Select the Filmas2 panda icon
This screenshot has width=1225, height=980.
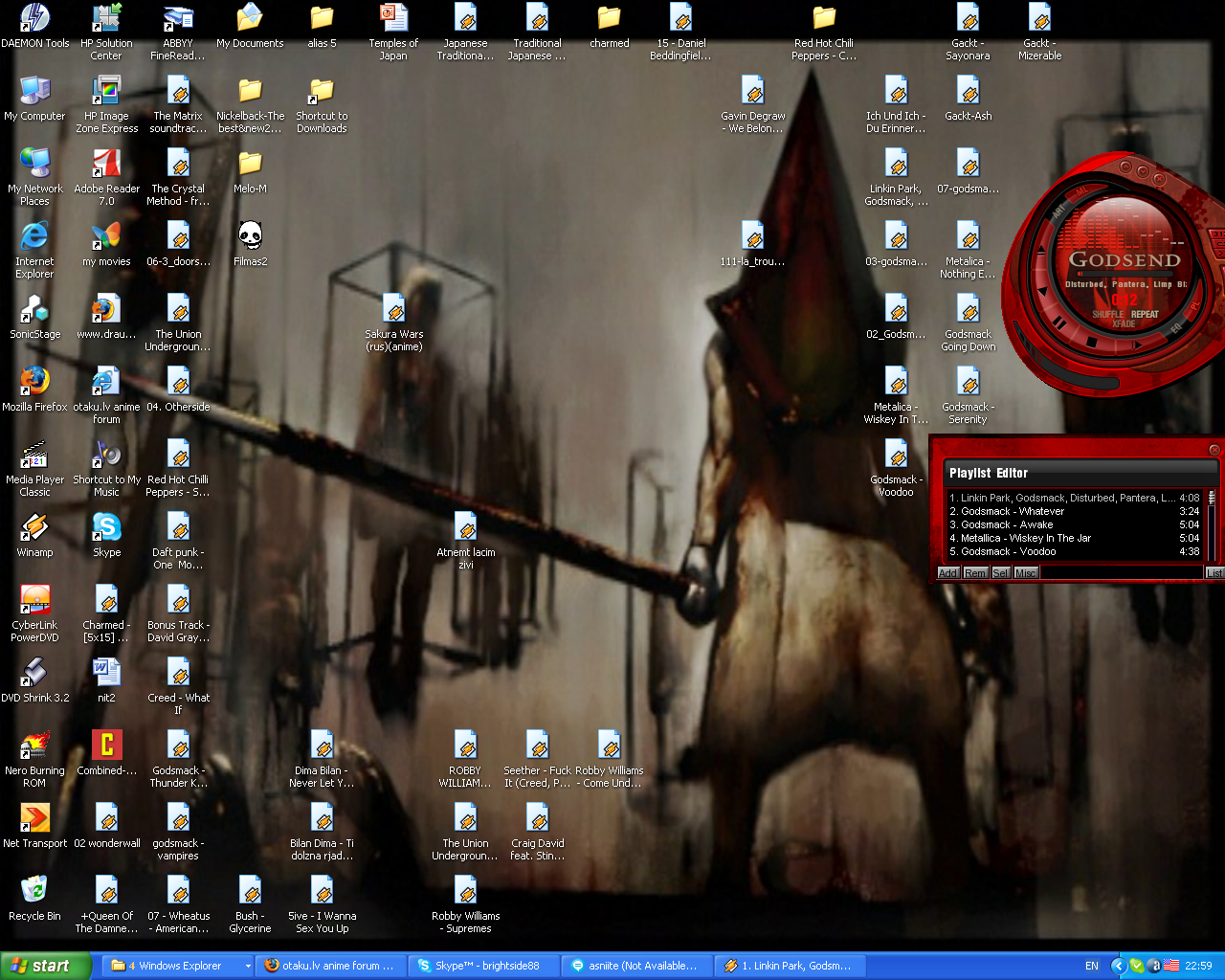click(x=250, y=244)
